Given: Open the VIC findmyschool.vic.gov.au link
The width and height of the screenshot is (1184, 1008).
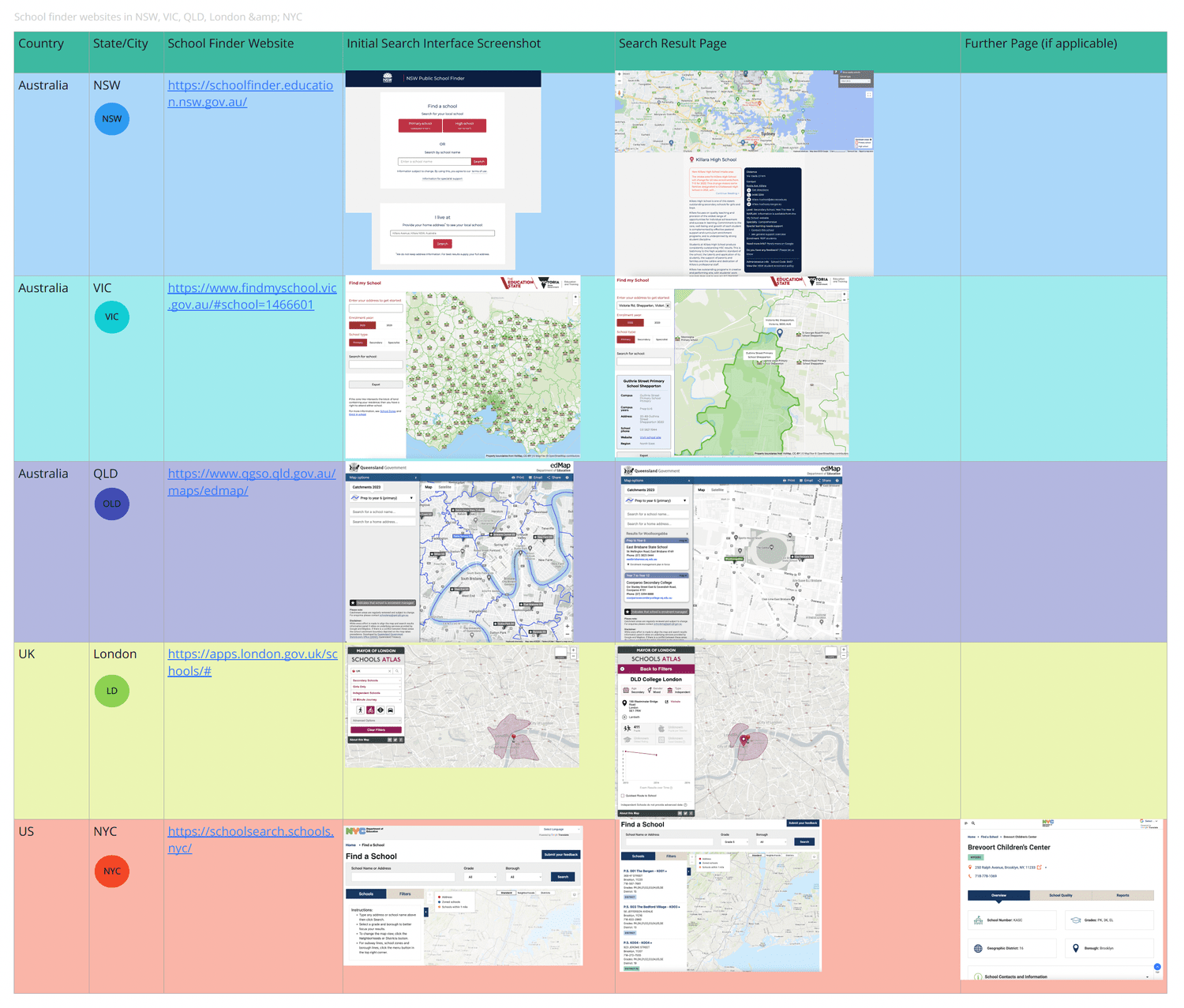Looking at the screenshot, I should click(x=252, y=296).
